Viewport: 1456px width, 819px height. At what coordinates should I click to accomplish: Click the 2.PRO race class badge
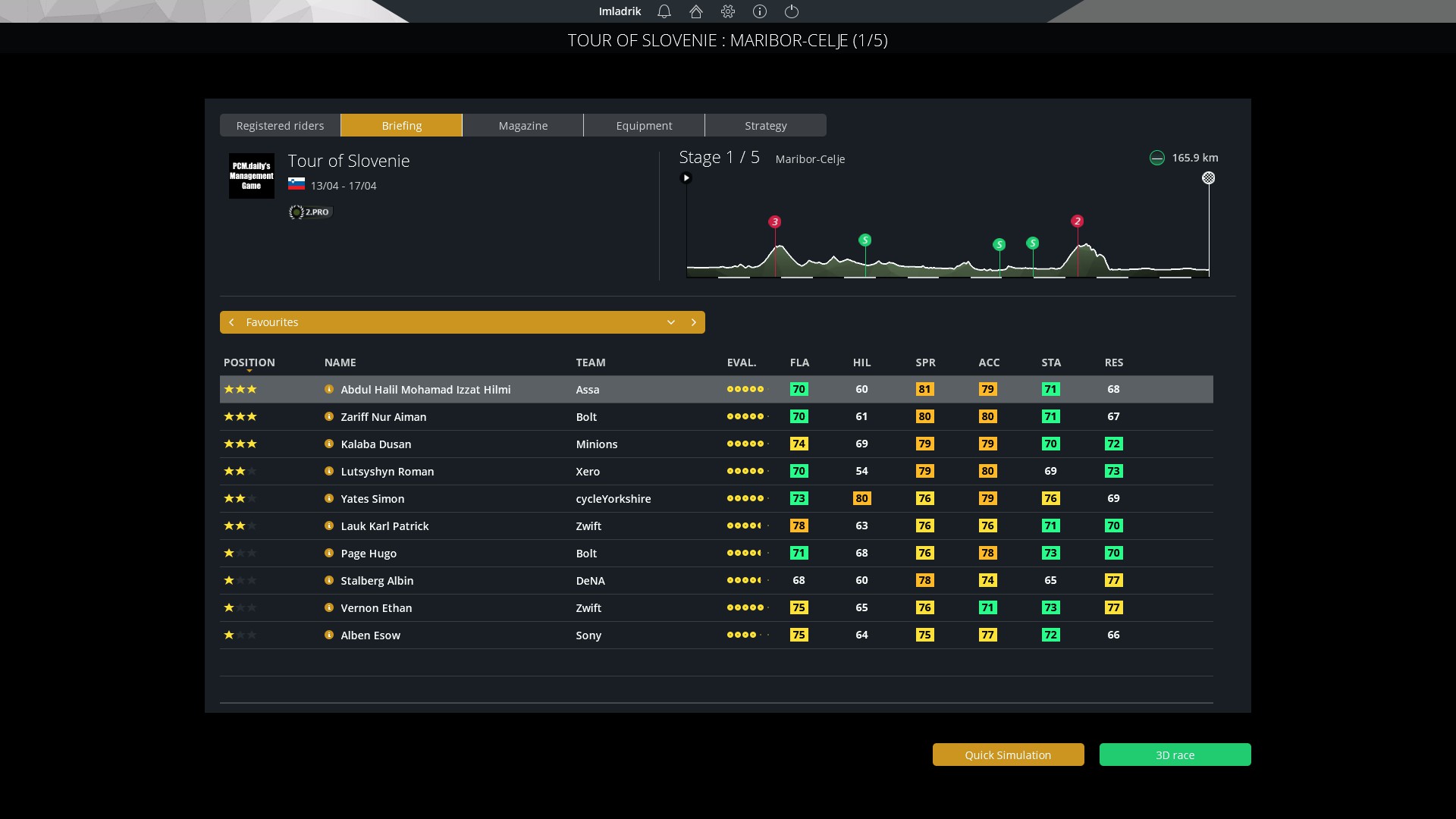pyautogui.click(x=310, y=212)
